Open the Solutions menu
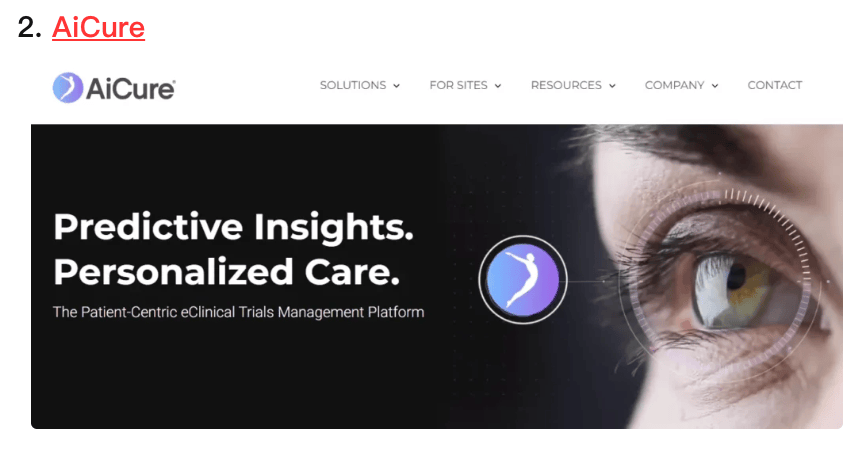 click(x=353, y=85)
